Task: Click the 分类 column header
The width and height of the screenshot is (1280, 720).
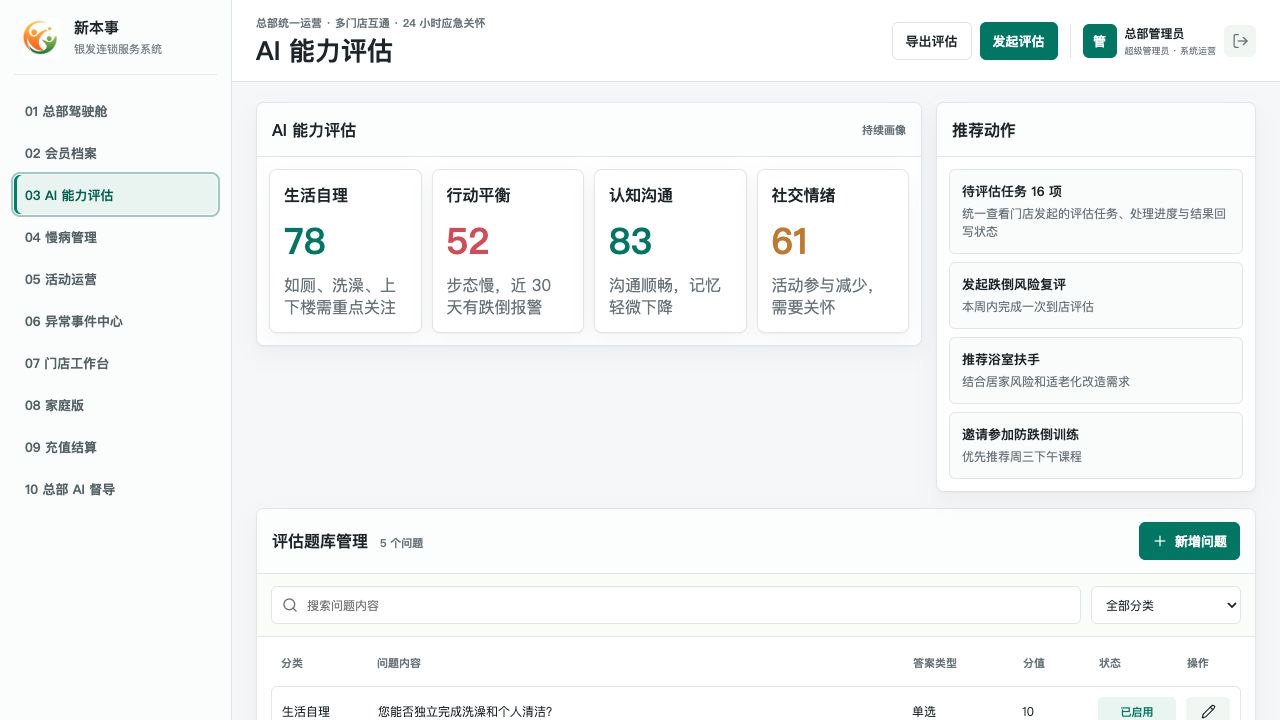Action: pyautogui.click(x=292, y=663)
